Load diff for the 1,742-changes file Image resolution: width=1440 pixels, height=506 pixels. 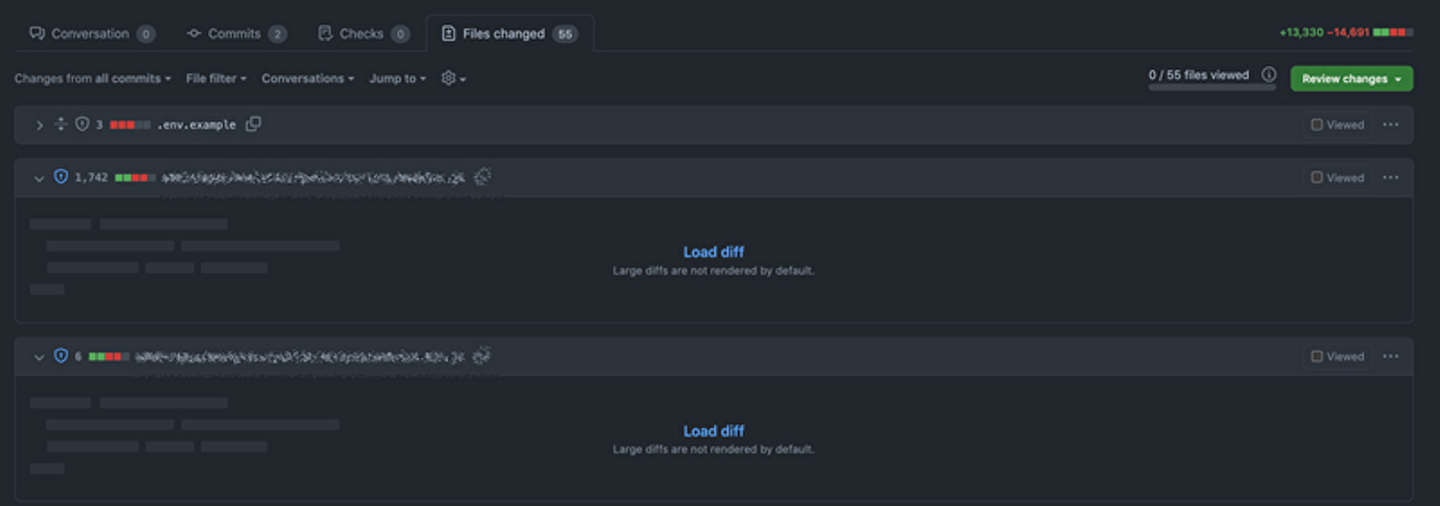click(713, 252)
